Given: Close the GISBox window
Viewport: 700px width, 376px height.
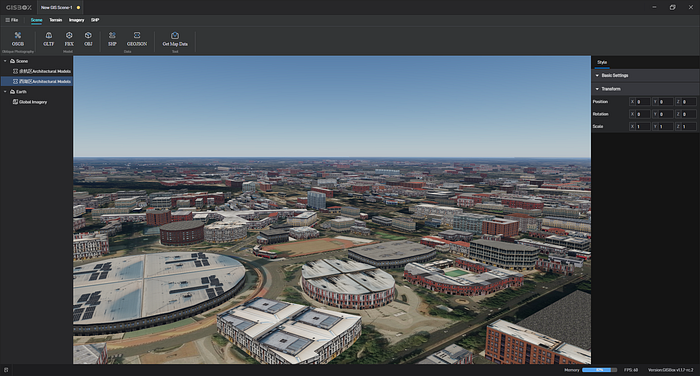Looking at the screenshot, I should coord(690,7).
